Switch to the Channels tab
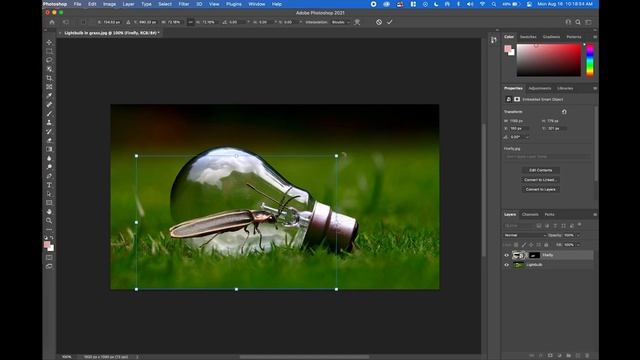The width and height of the screenshot is (640, 360). click(530, 214)
